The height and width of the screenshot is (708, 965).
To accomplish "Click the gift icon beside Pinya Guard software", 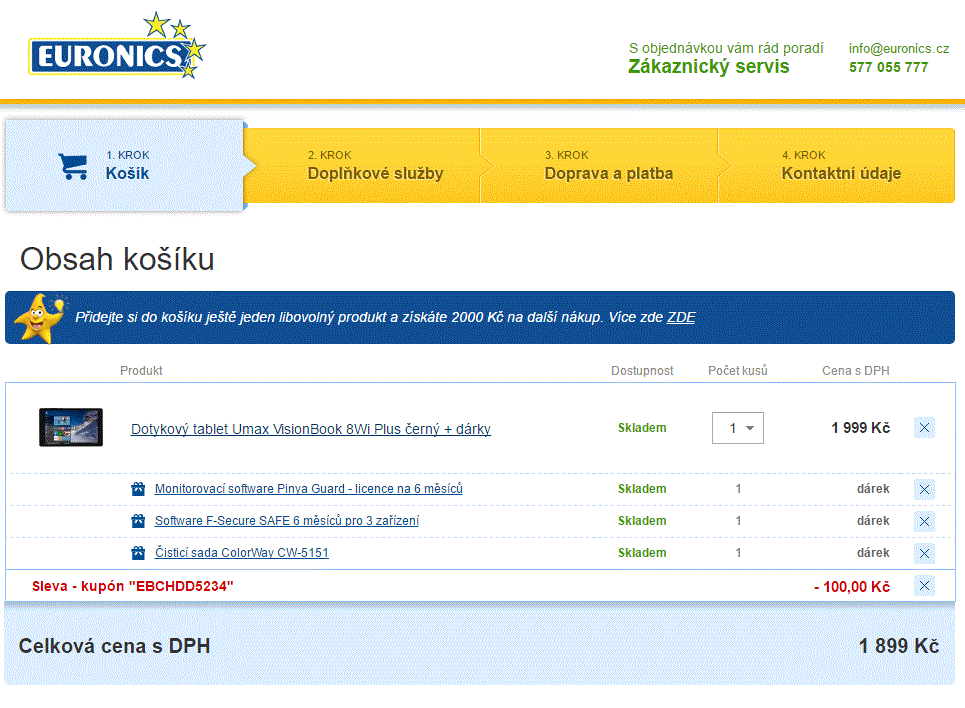I will point(138,489).
